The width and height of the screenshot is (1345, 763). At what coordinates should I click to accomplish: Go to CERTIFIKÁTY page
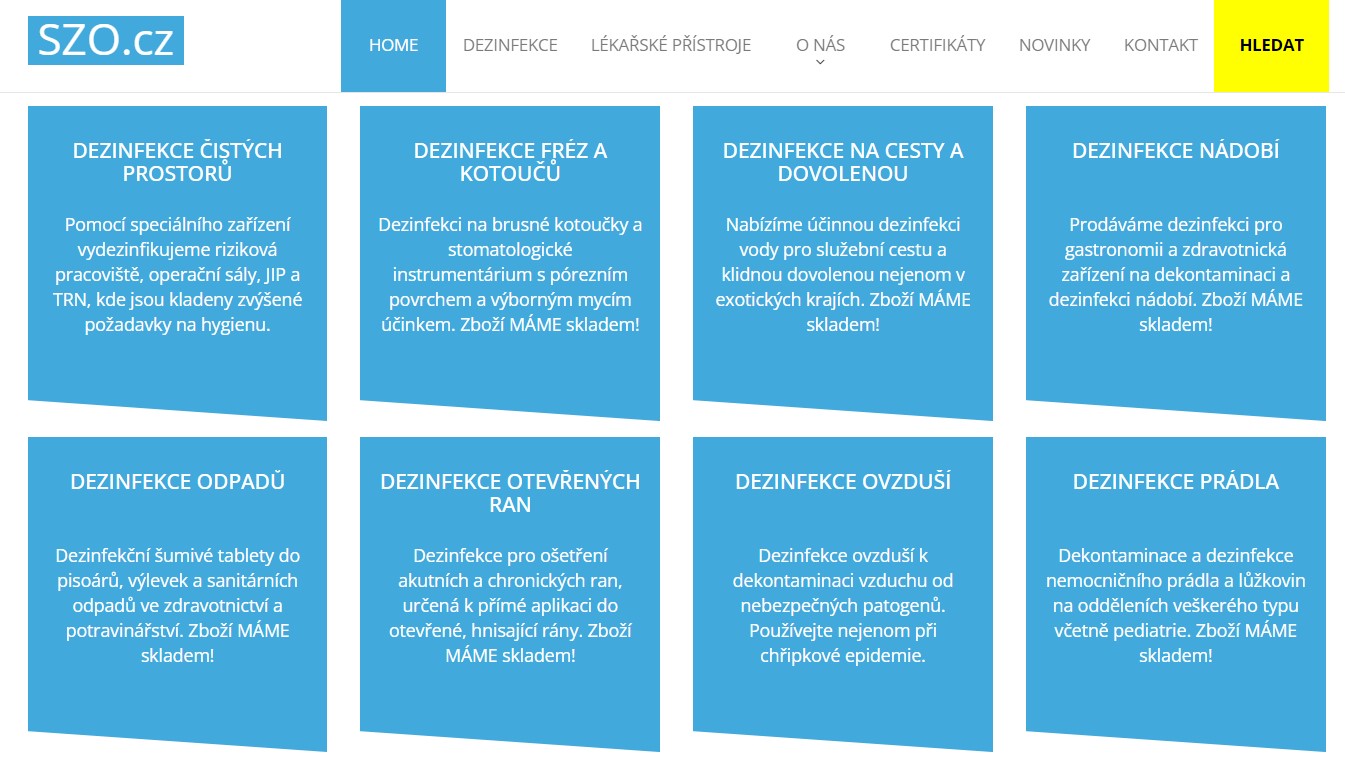pyautogui.click(x=937, y=45)
